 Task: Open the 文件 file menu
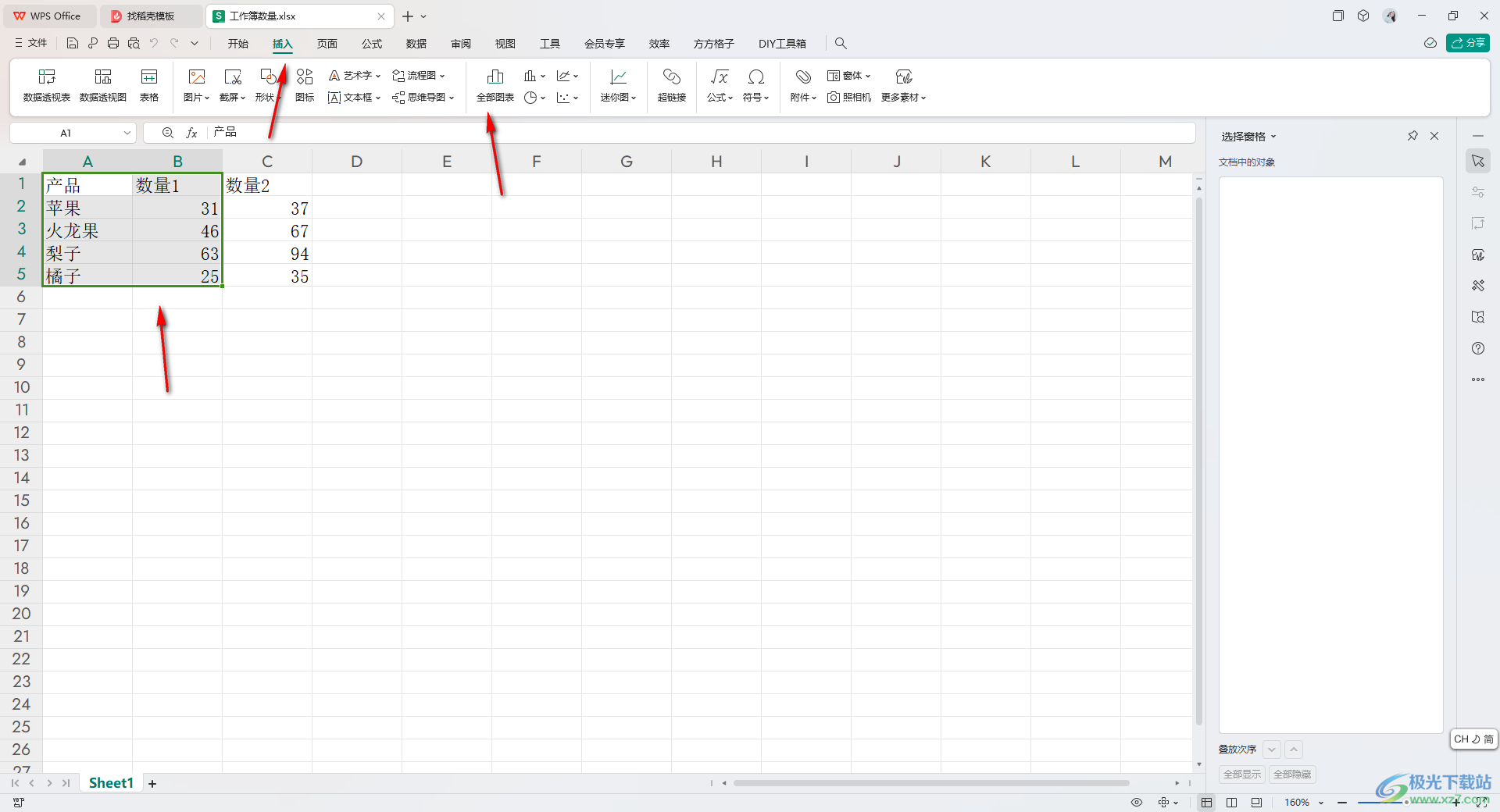click(31, 44)
